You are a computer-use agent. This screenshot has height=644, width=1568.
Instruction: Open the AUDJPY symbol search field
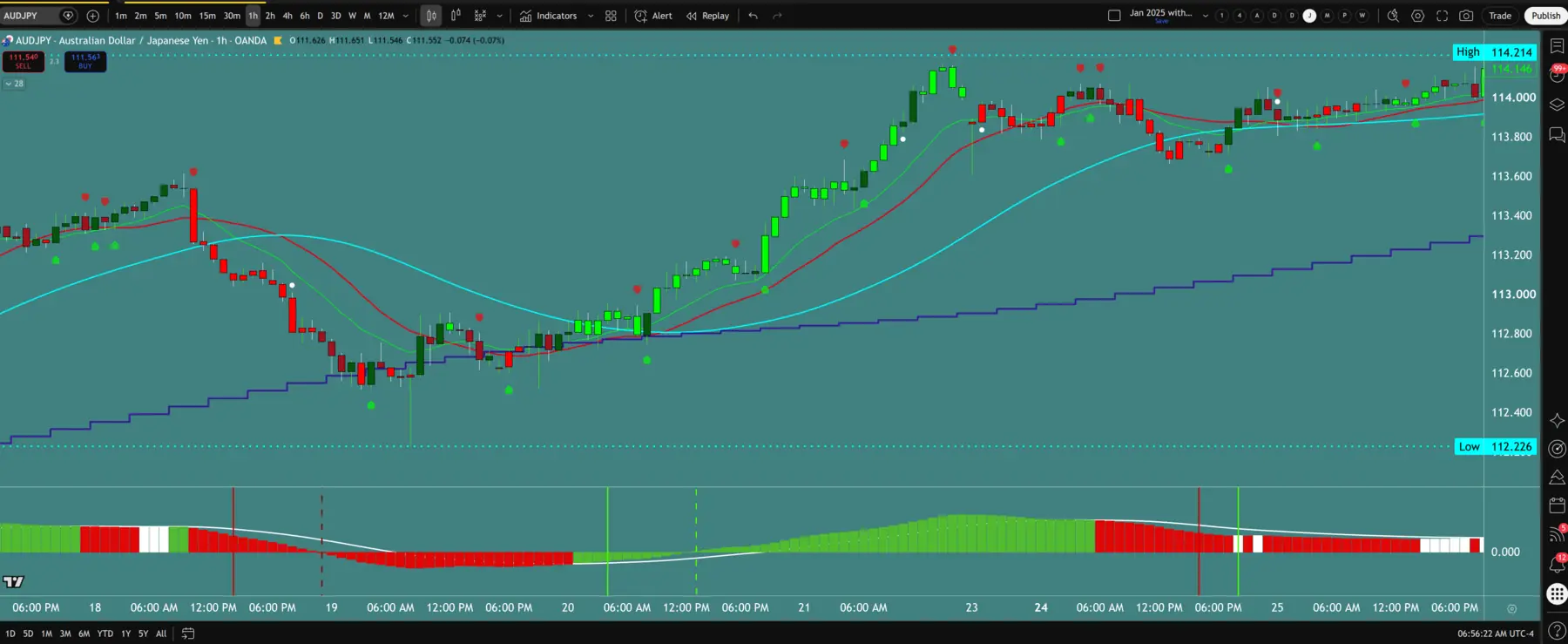pyautogui.click(x=39, y=16)
